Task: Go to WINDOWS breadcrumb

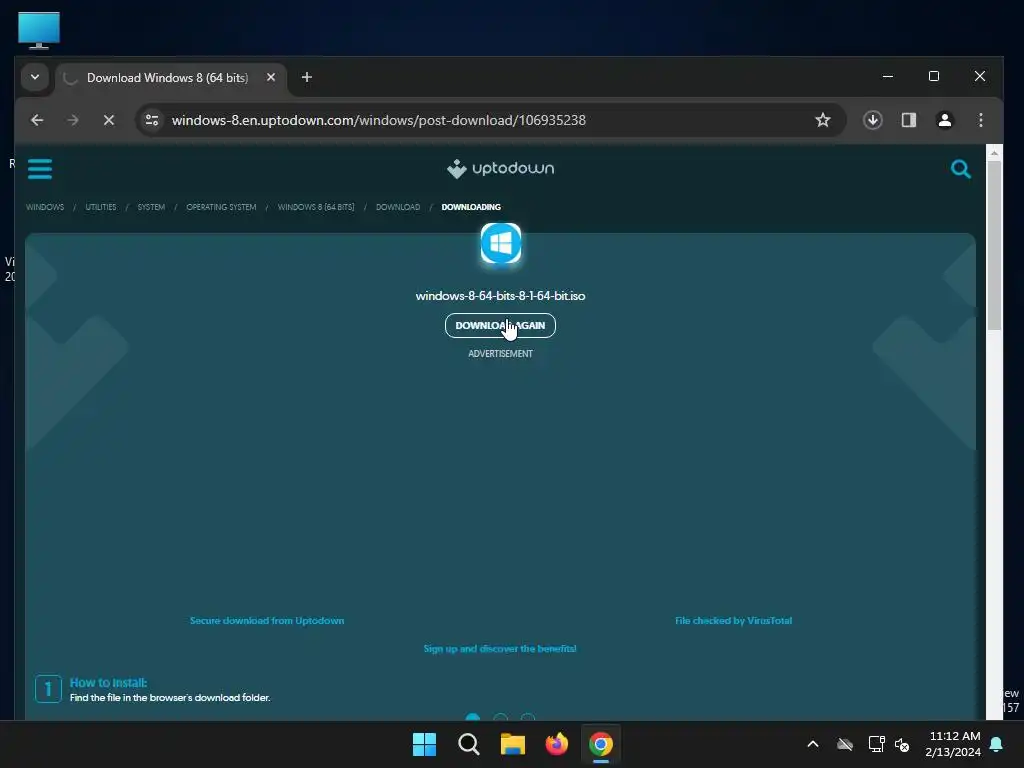Action: tap(45, 207)
